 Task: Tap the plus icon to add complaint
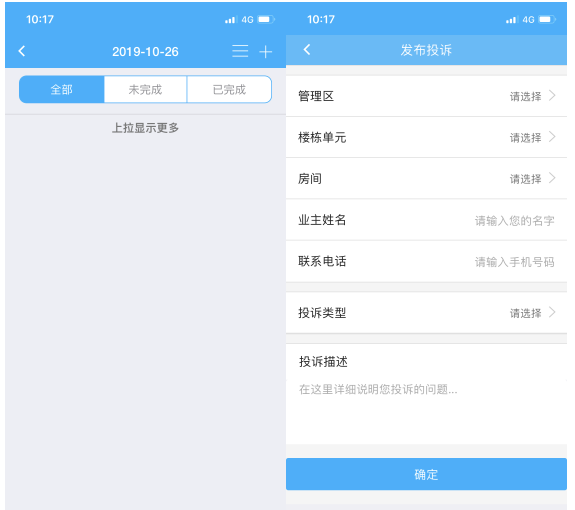[x=265, y=52]
